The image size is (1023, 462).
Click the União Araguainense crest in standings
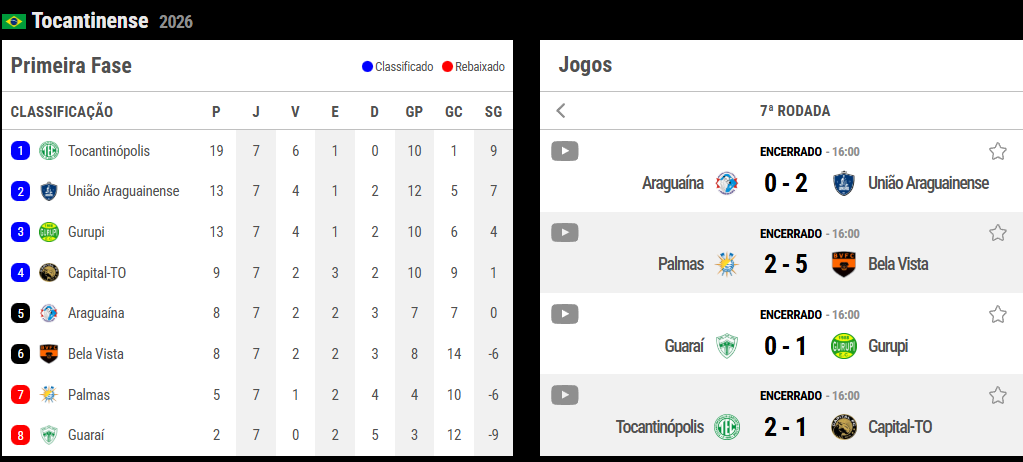(49, 191)
